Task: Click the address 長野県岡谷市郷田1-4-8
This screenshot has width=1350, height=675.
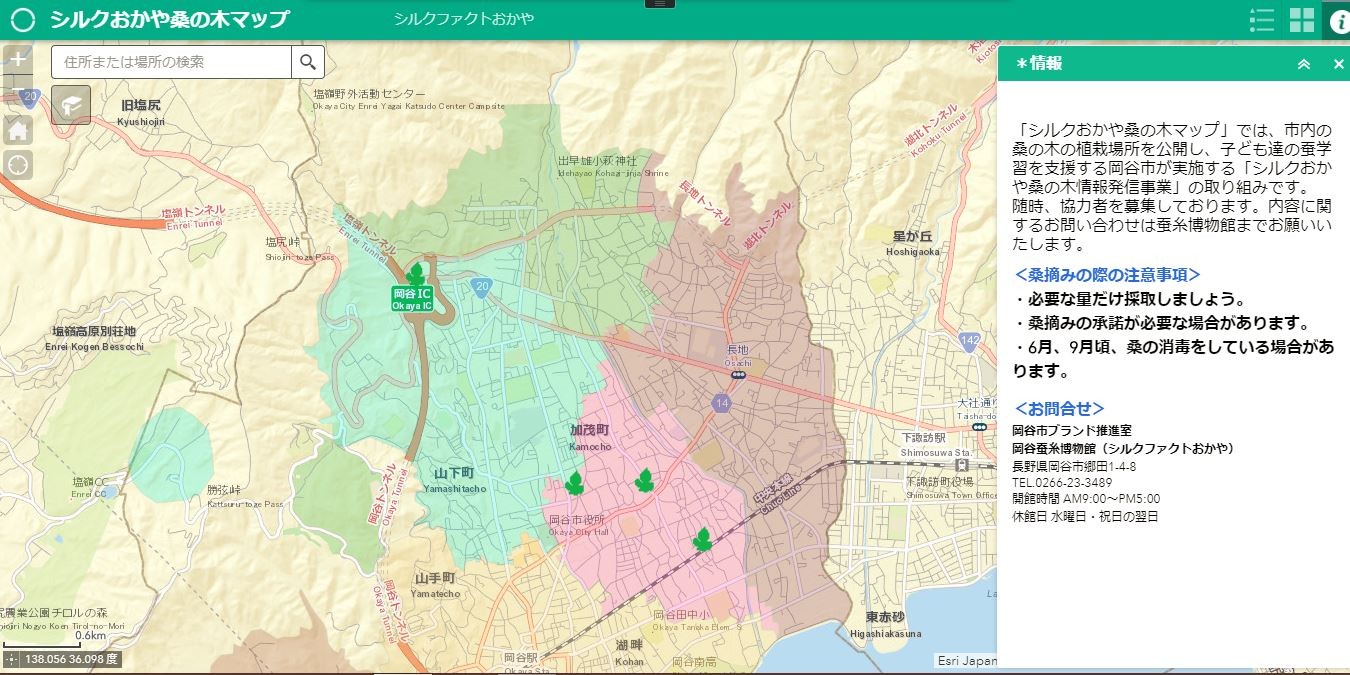Action: tap(1074, 466)
